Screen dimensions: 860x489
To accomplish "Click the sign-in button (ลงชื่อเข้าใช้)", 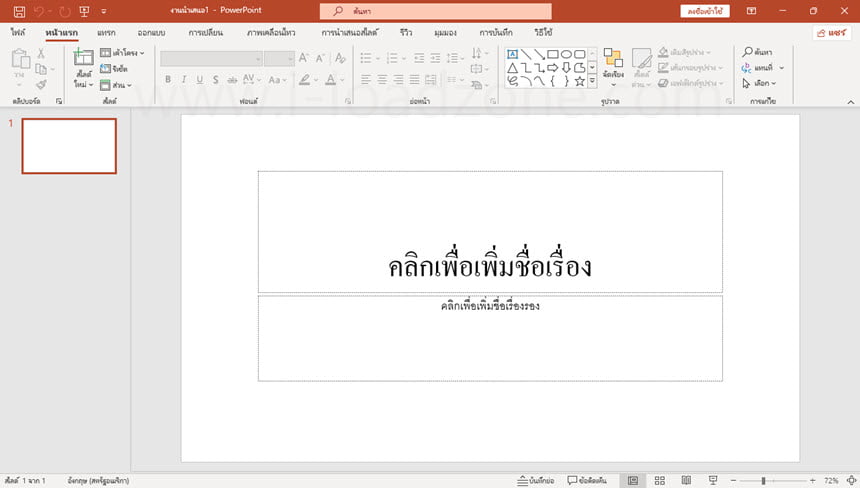I will 705,11.
